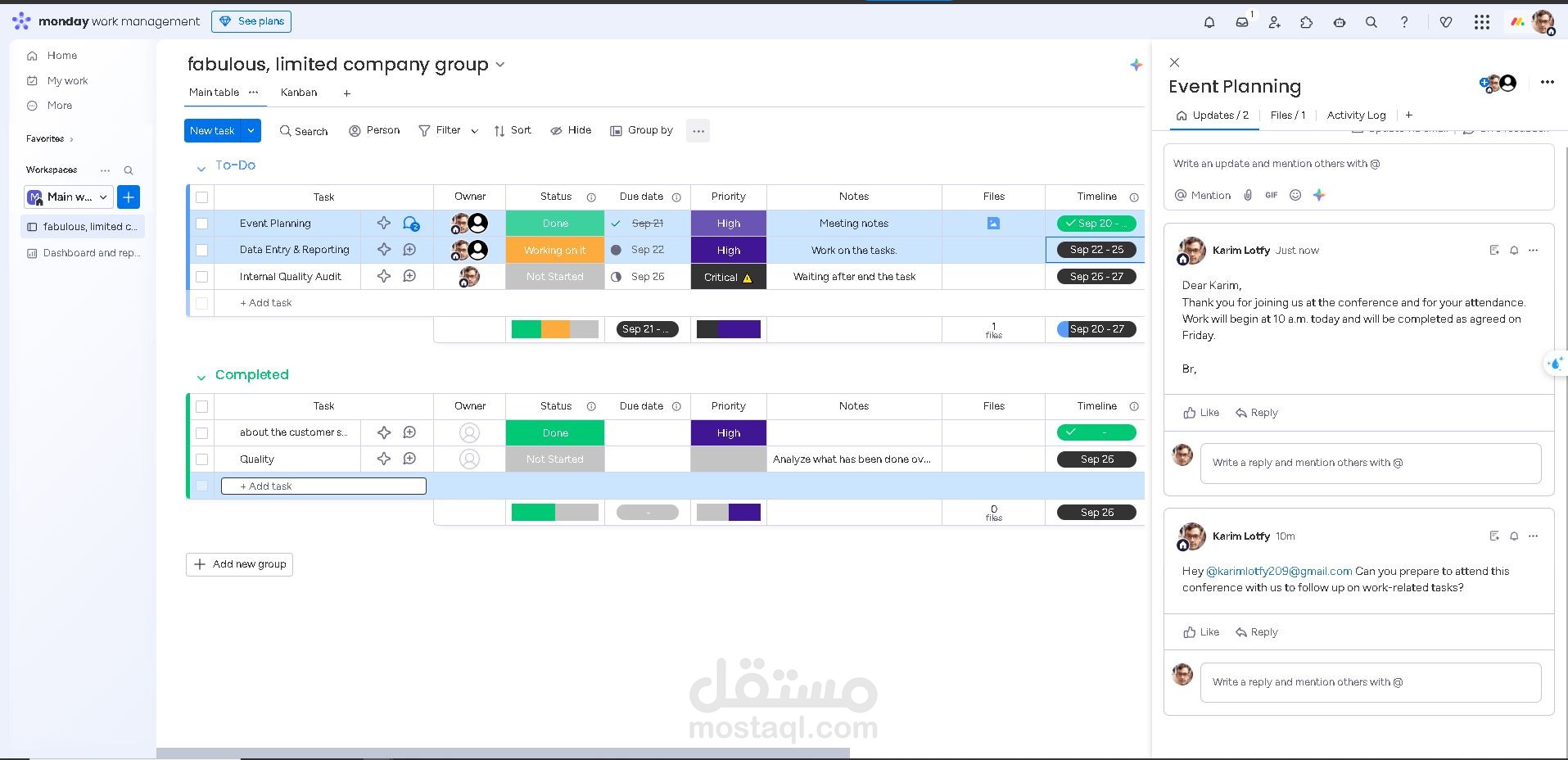Change Working on it status cell
This screenshot has width=1568, height=760.
555,250
